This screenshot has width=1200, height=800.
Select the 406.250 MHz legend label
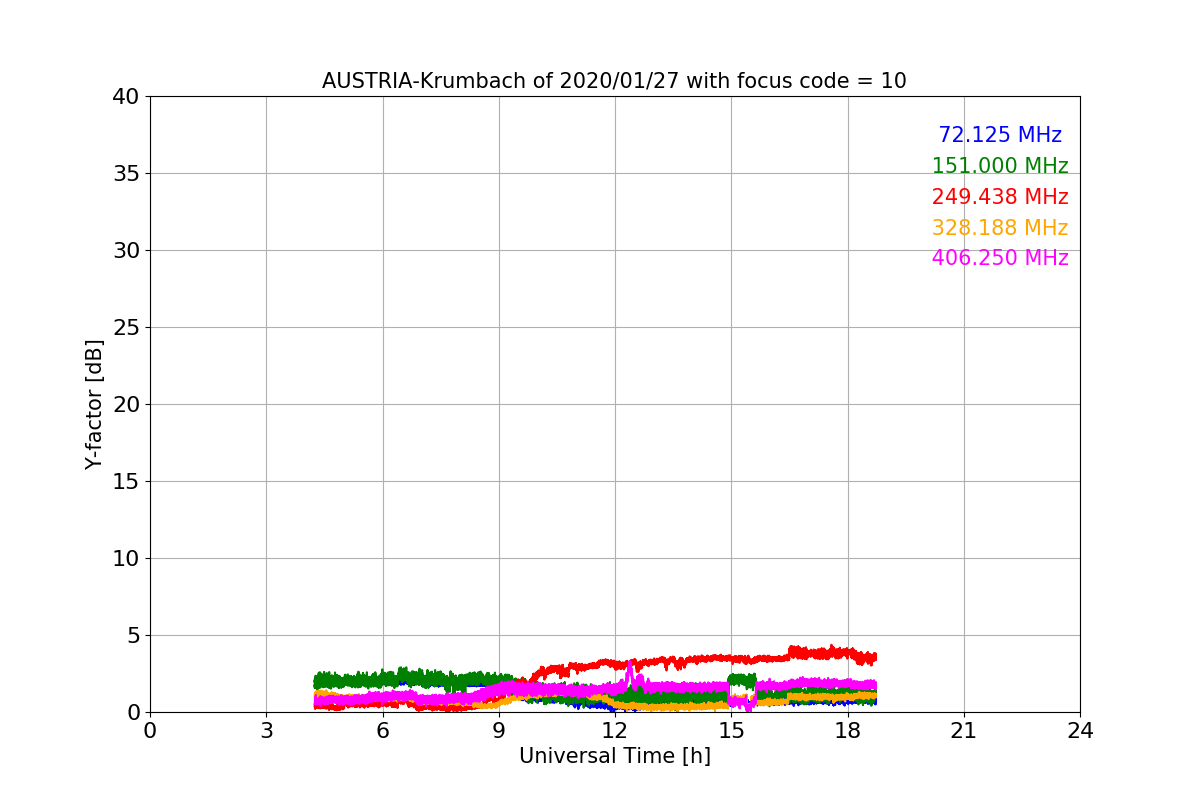(x=1000, y=259)
